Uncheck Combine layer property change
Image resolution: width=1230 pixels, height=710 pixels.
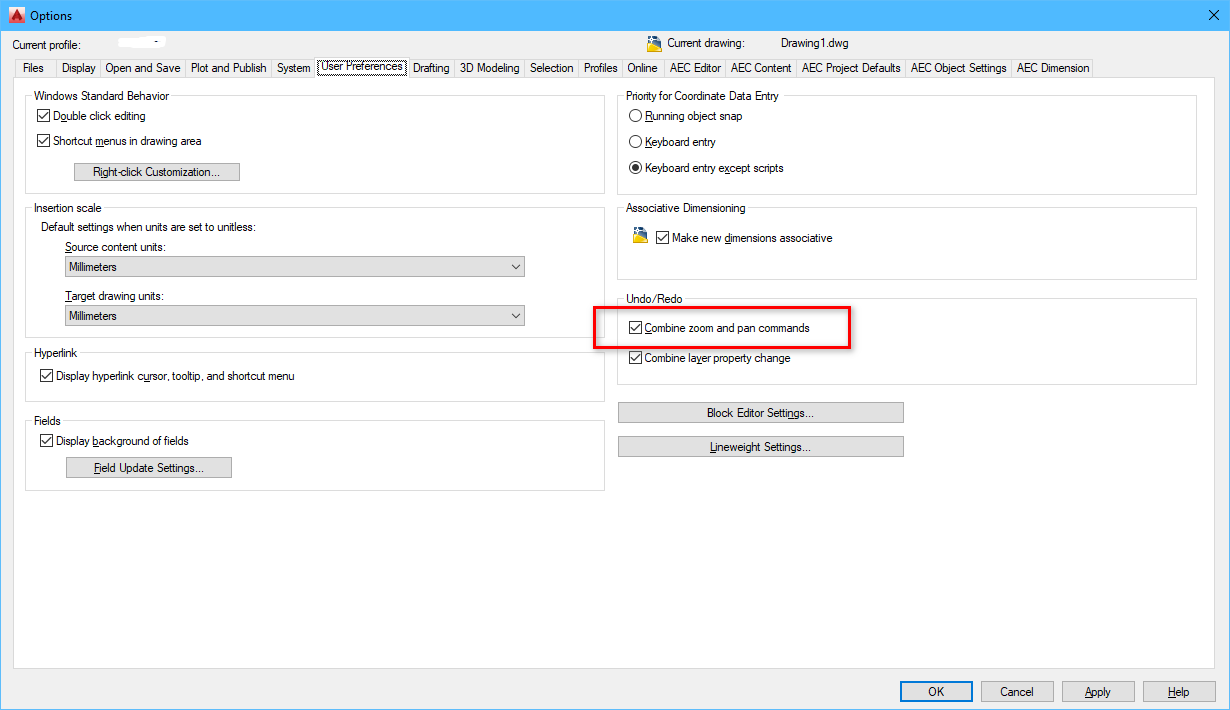(x=635, y=358)
